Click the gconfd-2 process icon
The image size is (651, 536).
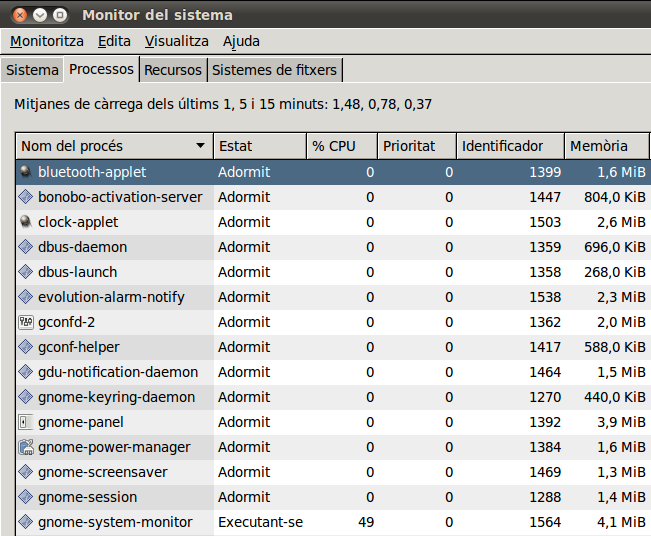[26, 322]
